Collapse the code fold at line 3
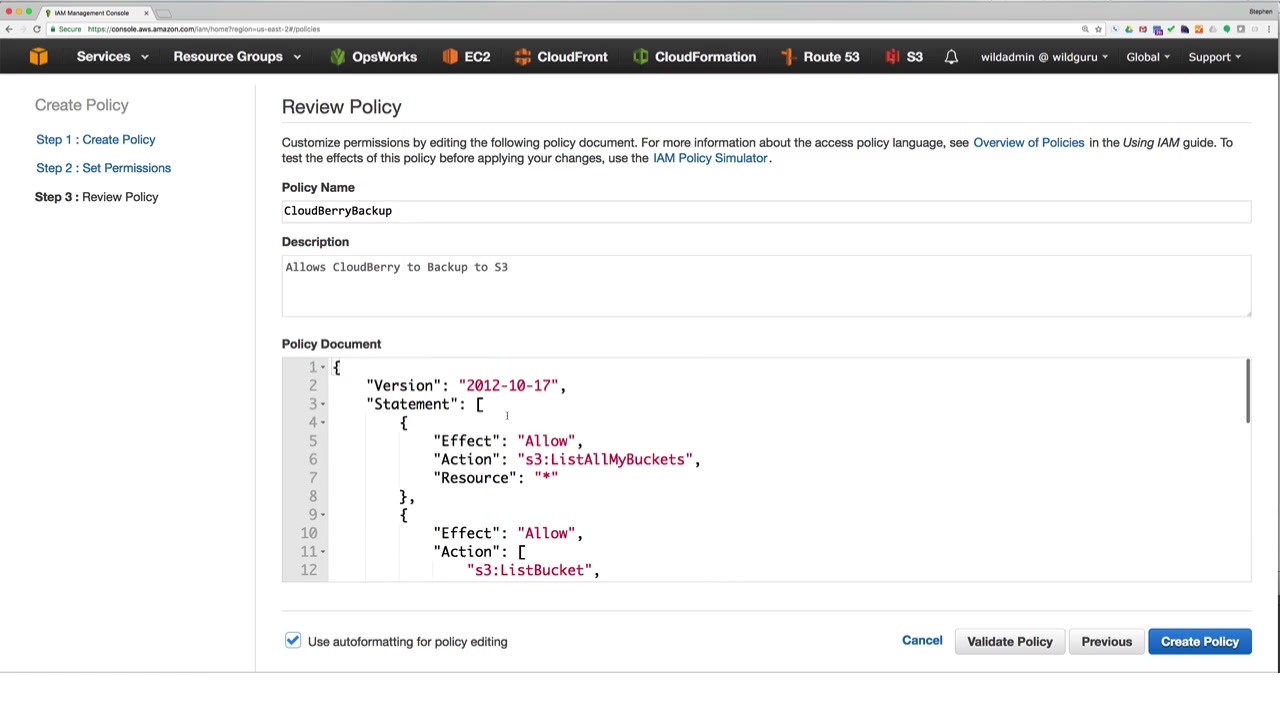 (323, 404)
